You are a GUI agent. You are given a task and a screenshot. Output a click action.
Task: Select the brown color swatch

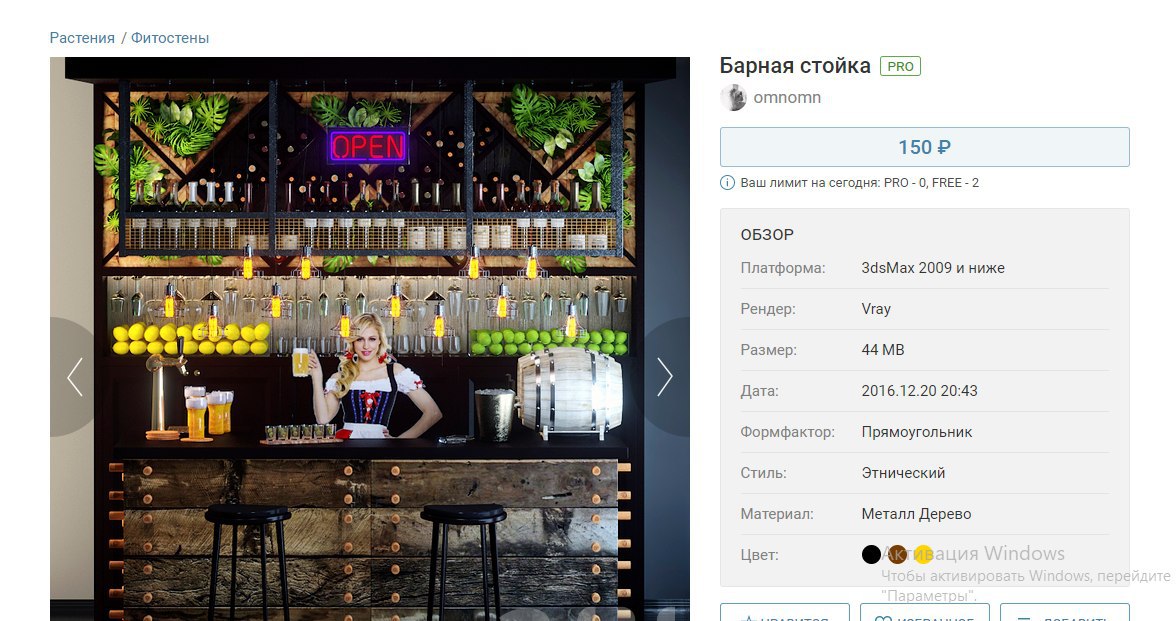[897, 554]
